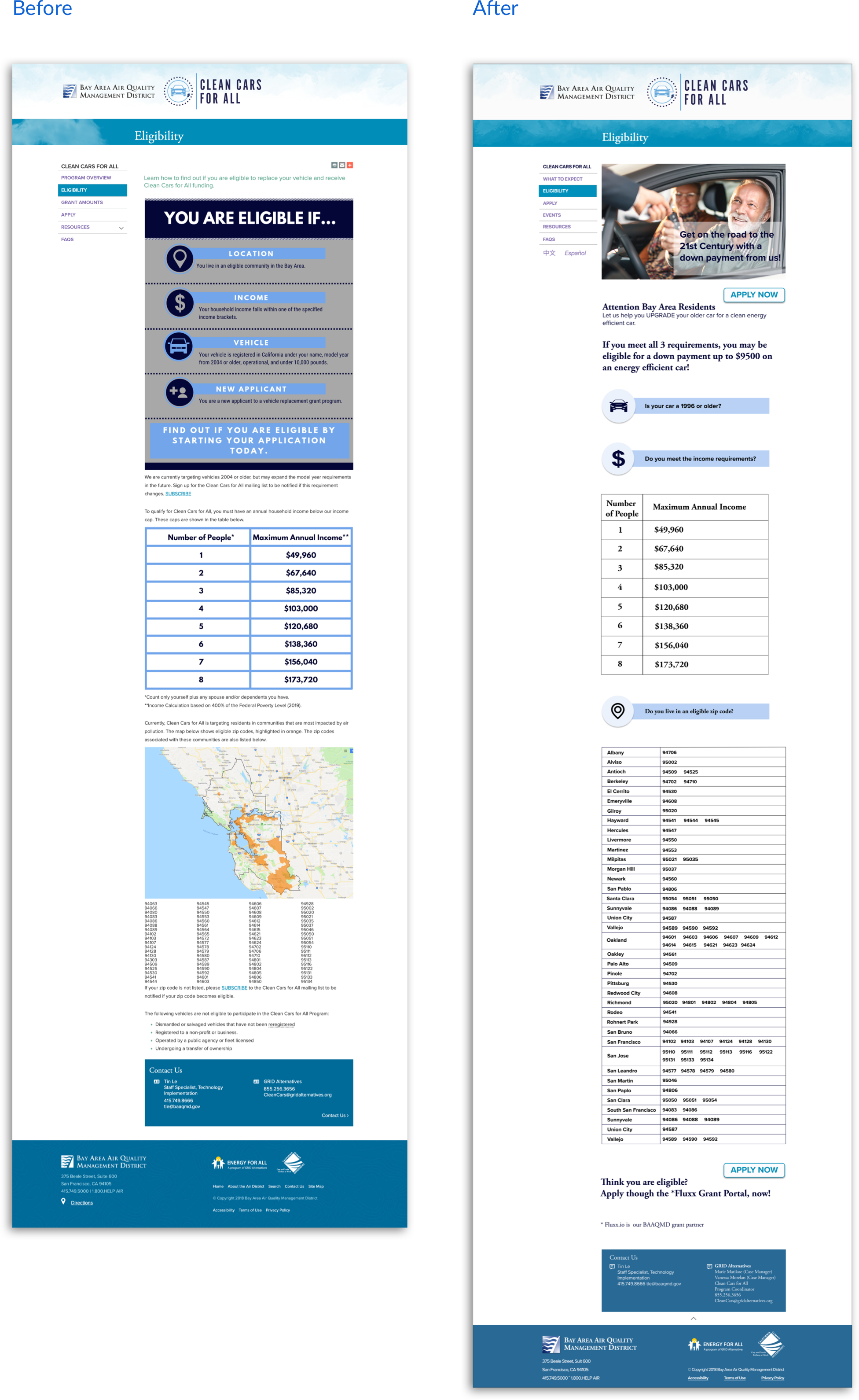Open Apply in the After sidebar
This screenshot has height=1400, width=859.
coord(550,203)
